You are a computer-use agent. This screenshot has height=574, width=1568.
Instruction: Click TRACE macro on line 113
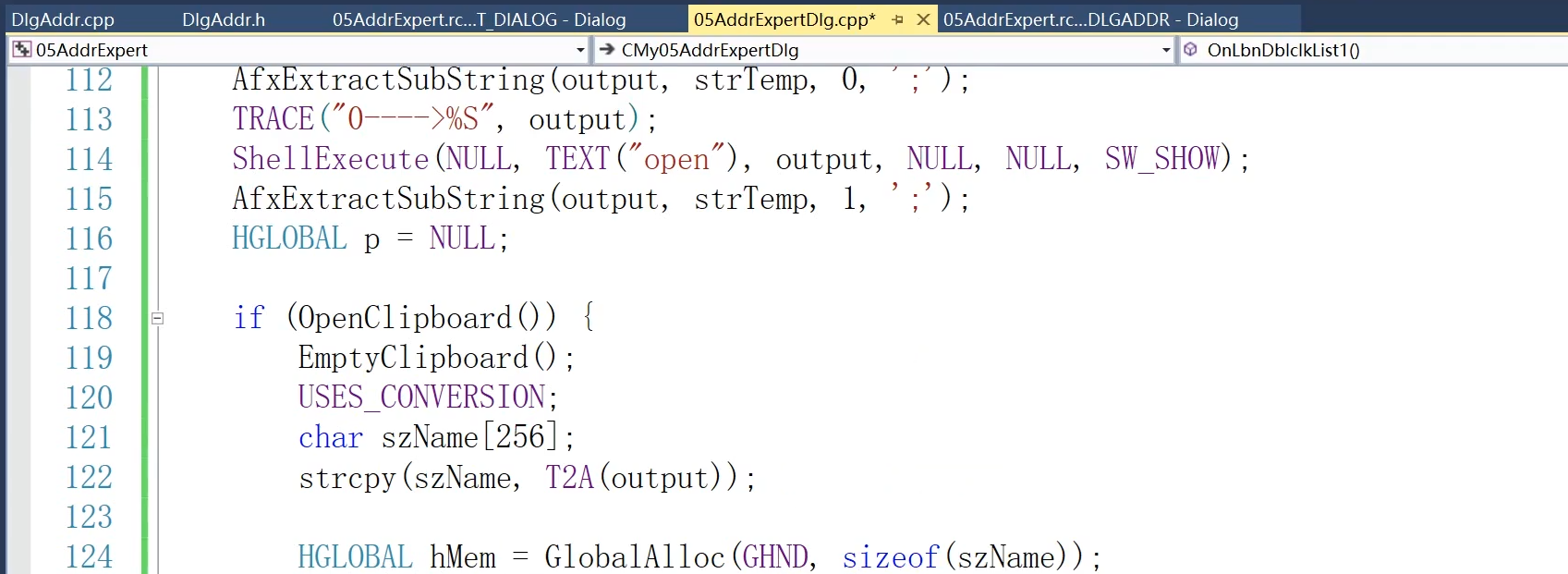coord(273,119)
